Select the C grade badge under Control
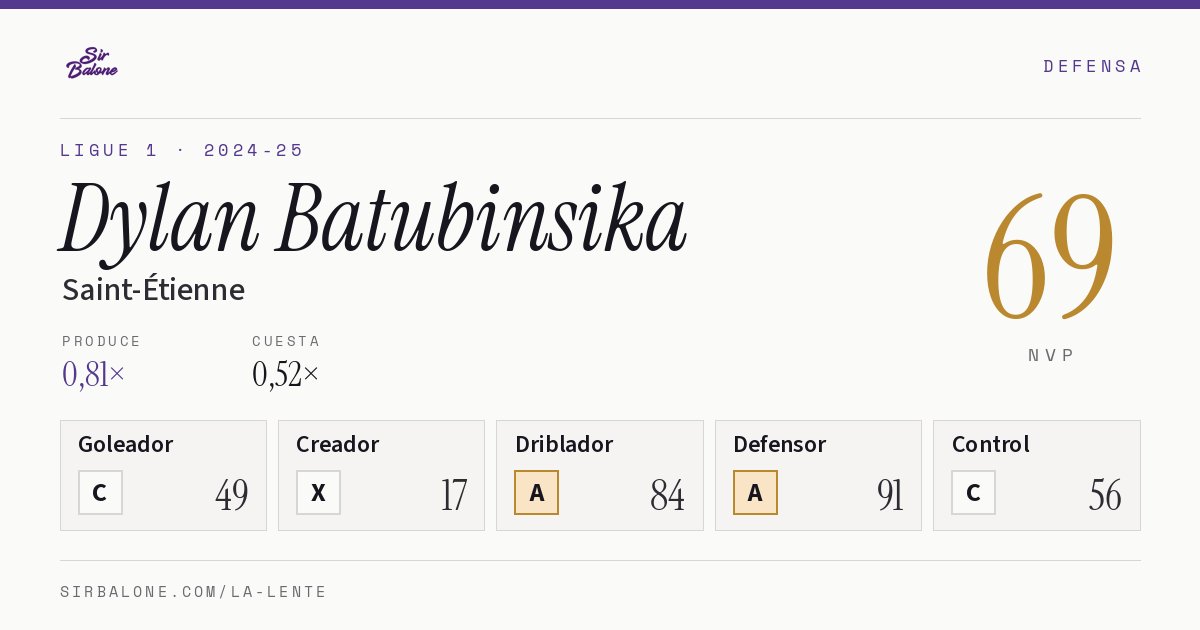This screenshot has height=630, width=1200. tap(973, 492)
